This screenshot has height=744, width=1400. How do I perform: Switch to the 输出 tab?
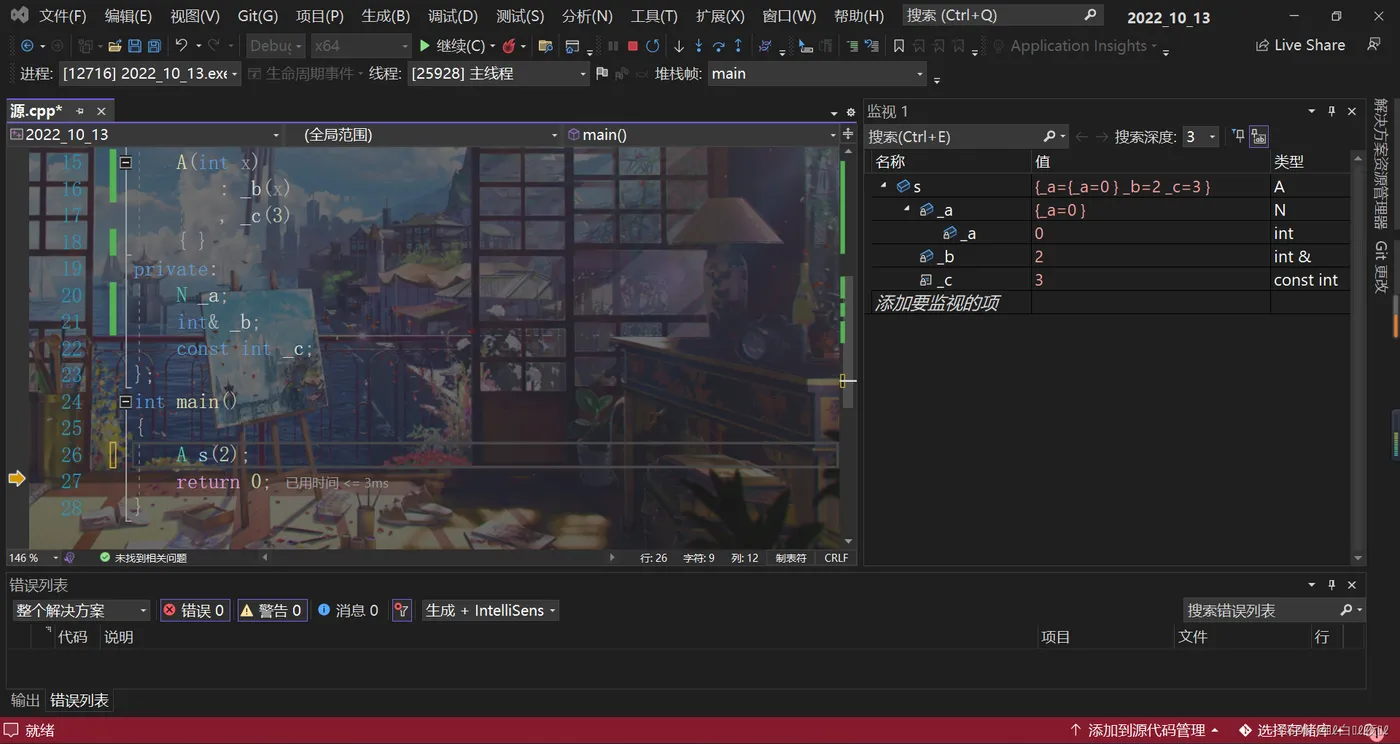click(x=26, y=700)
